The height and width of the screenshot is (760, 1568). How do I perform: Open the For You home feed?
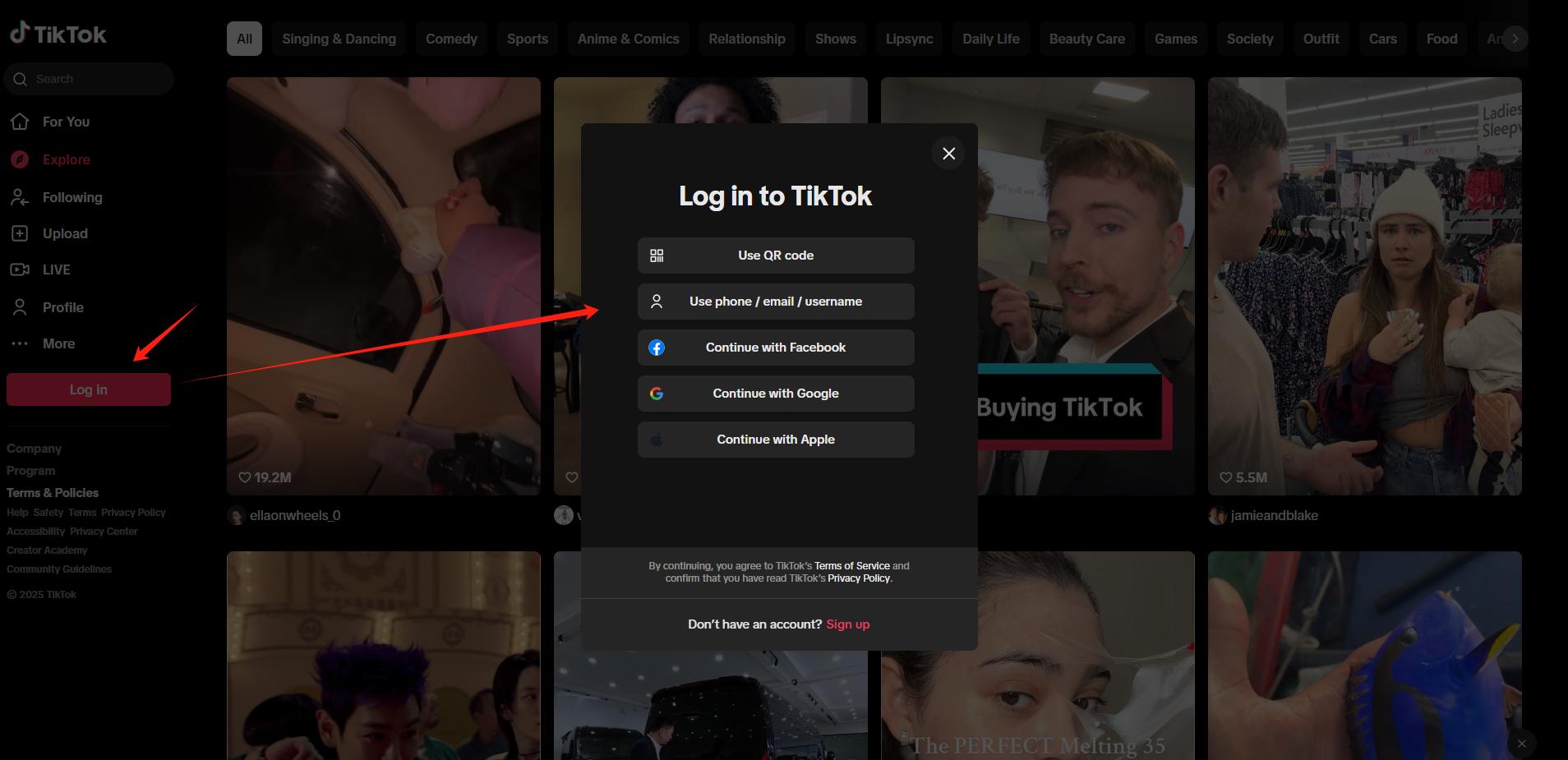(66, 122)
